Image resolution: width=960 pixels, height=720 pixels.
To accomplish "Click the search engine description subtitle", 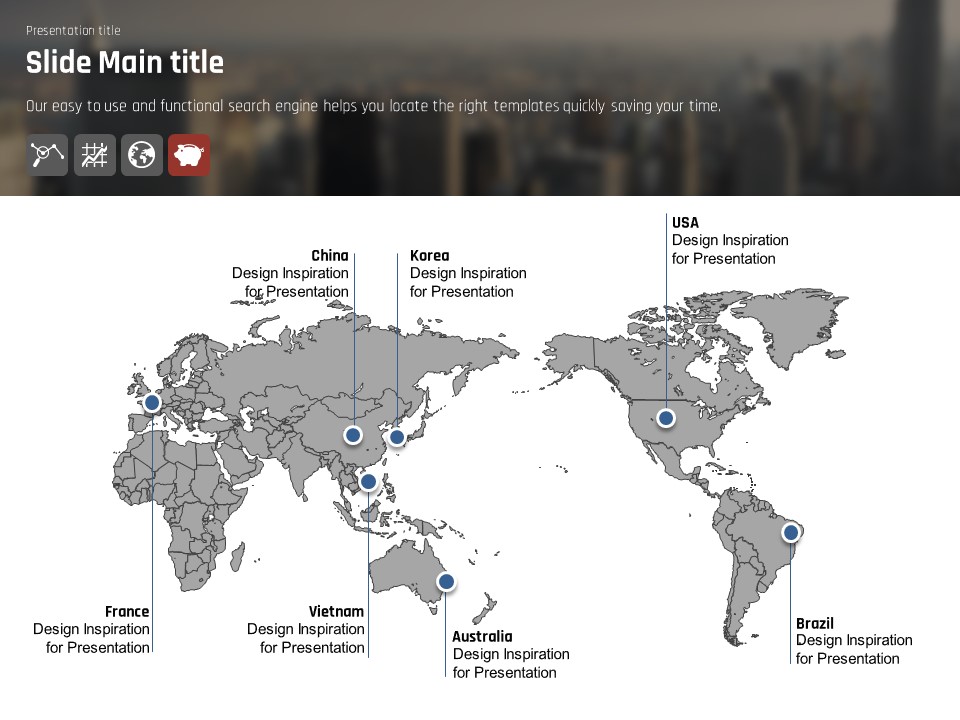I will pyautogui.click(x=373, y=106).
